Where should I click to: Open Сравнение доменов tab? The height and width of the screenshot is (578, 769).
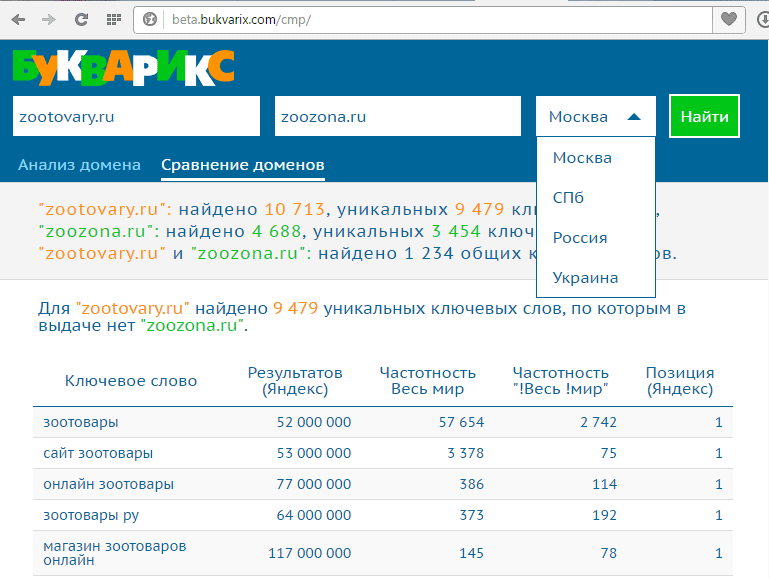point(243,165)
